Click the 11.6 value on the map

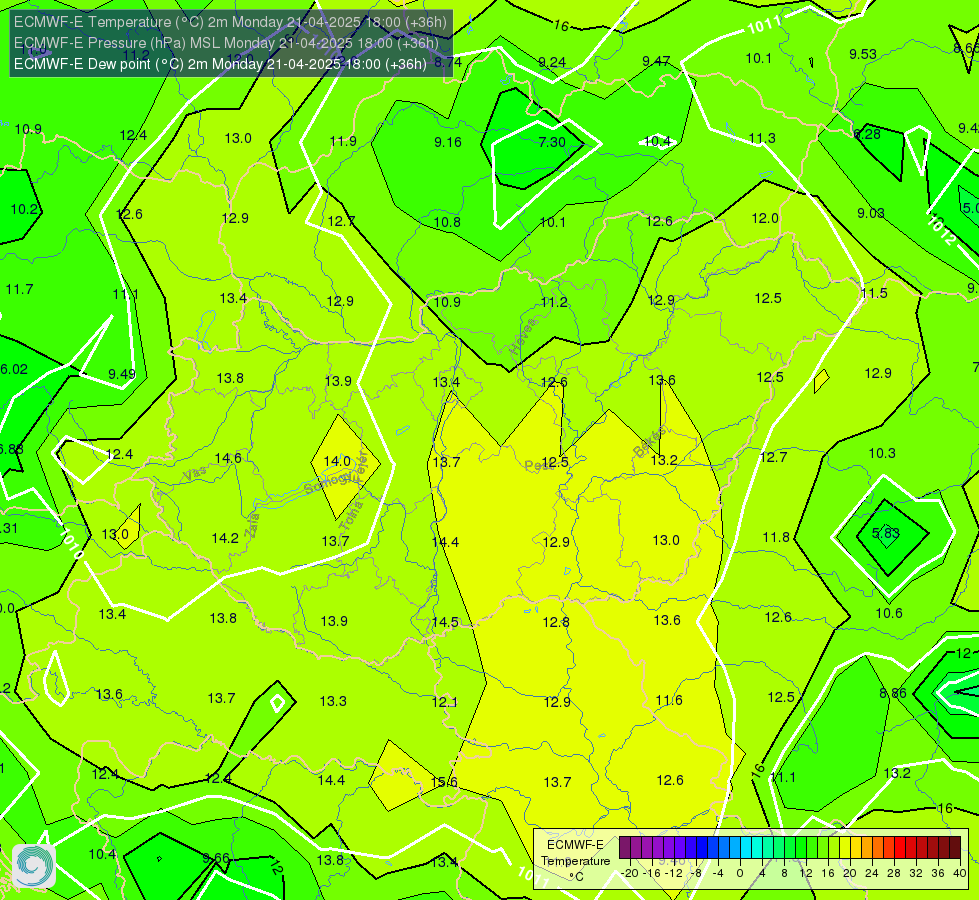click(669, 700)
